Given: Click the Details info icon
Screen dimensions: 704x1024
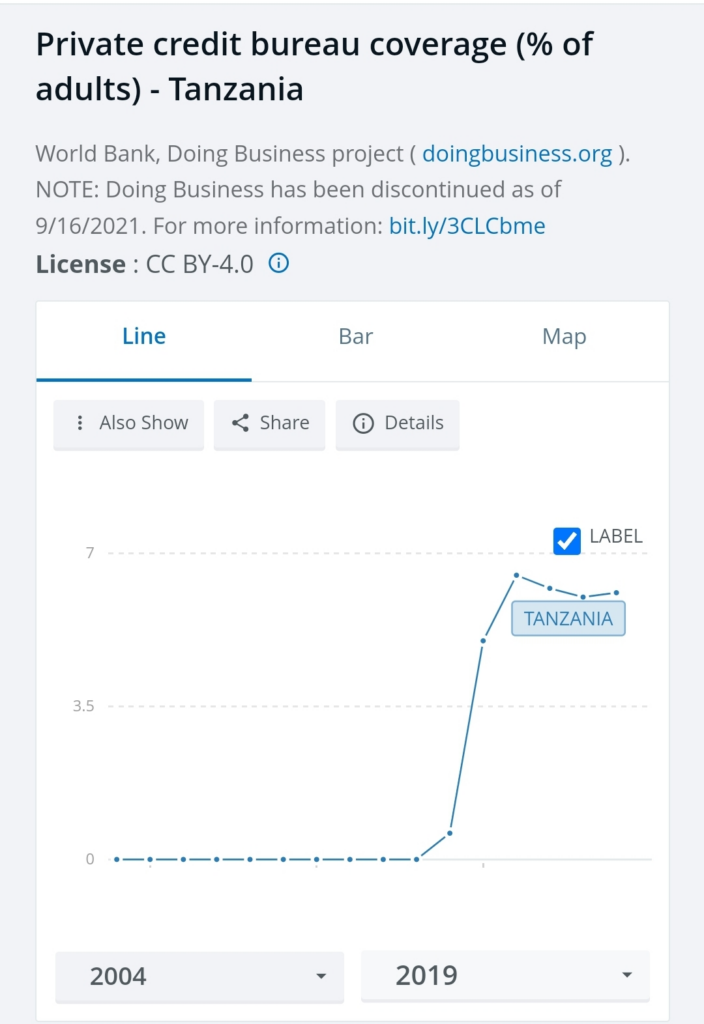Looking at the screenshot, I should pos(364,423).
